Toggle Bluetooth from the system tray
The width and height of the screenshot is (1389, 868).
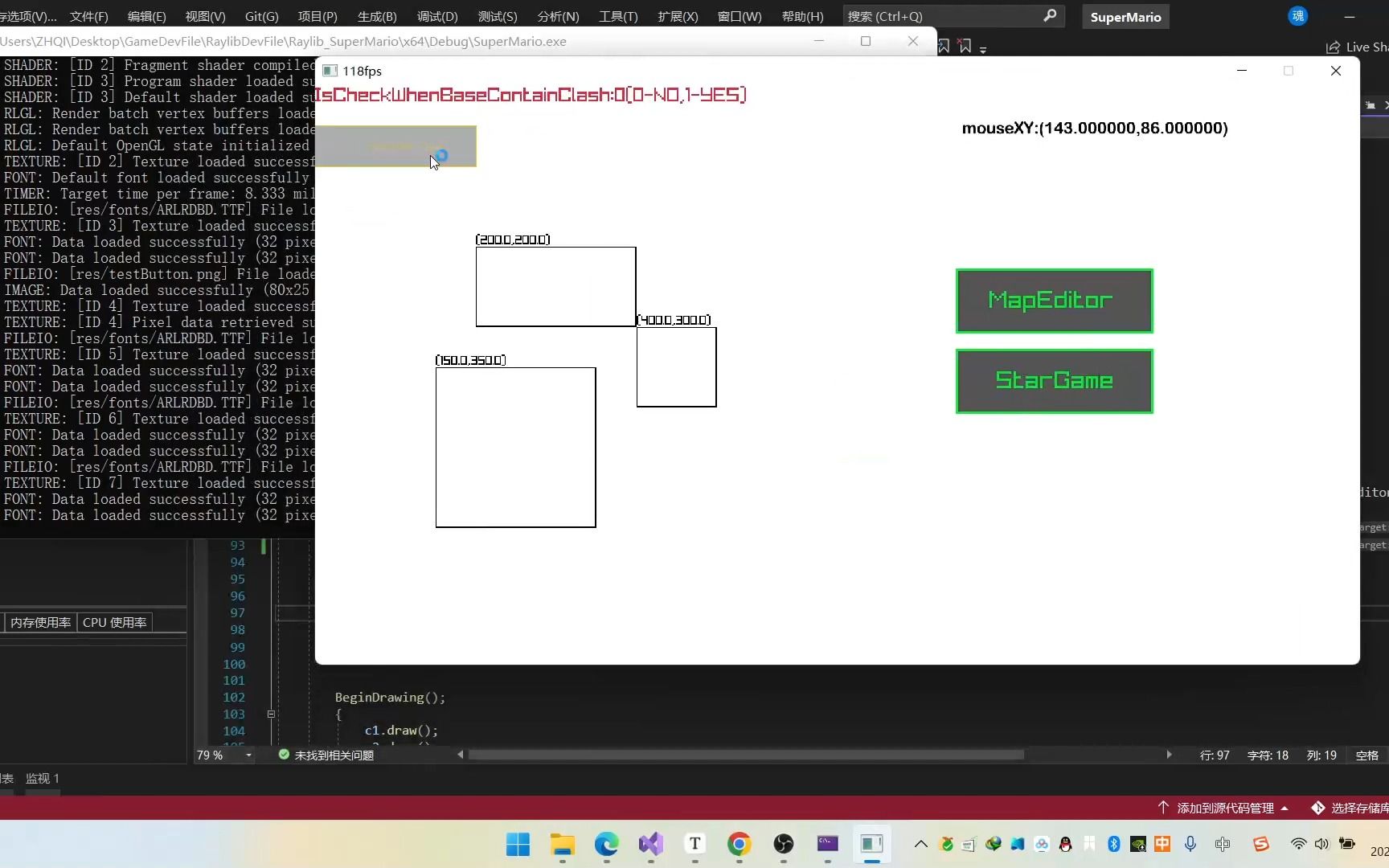(x=1113, y=844)
